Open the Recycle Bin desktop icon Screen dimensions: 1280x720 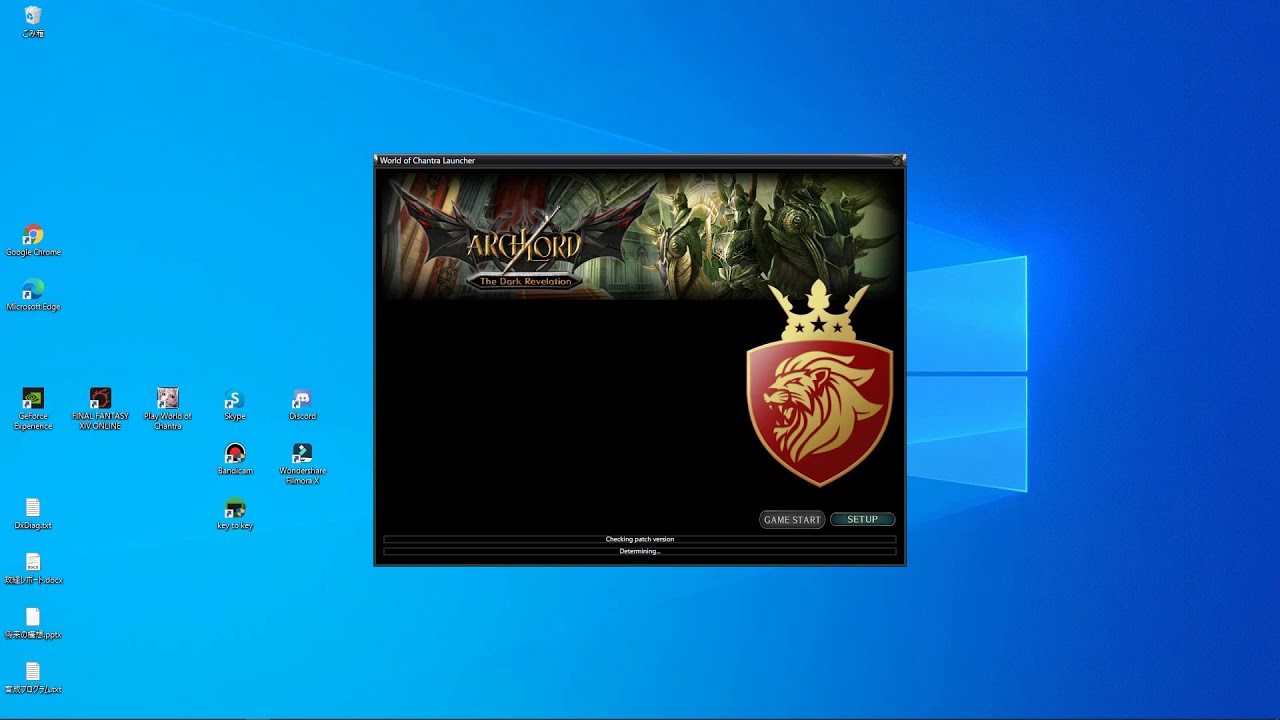tap(33, 21)
